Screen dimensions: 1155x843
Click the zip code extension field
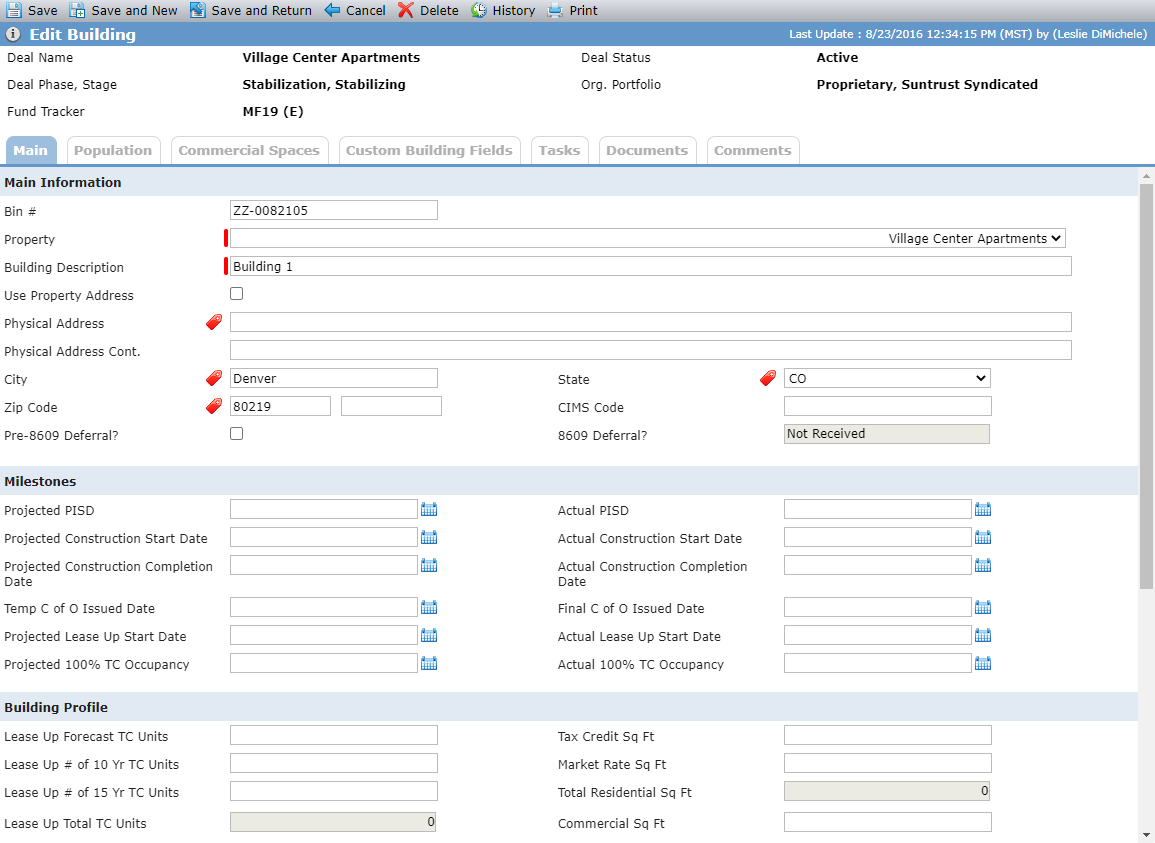click(391, 406)
